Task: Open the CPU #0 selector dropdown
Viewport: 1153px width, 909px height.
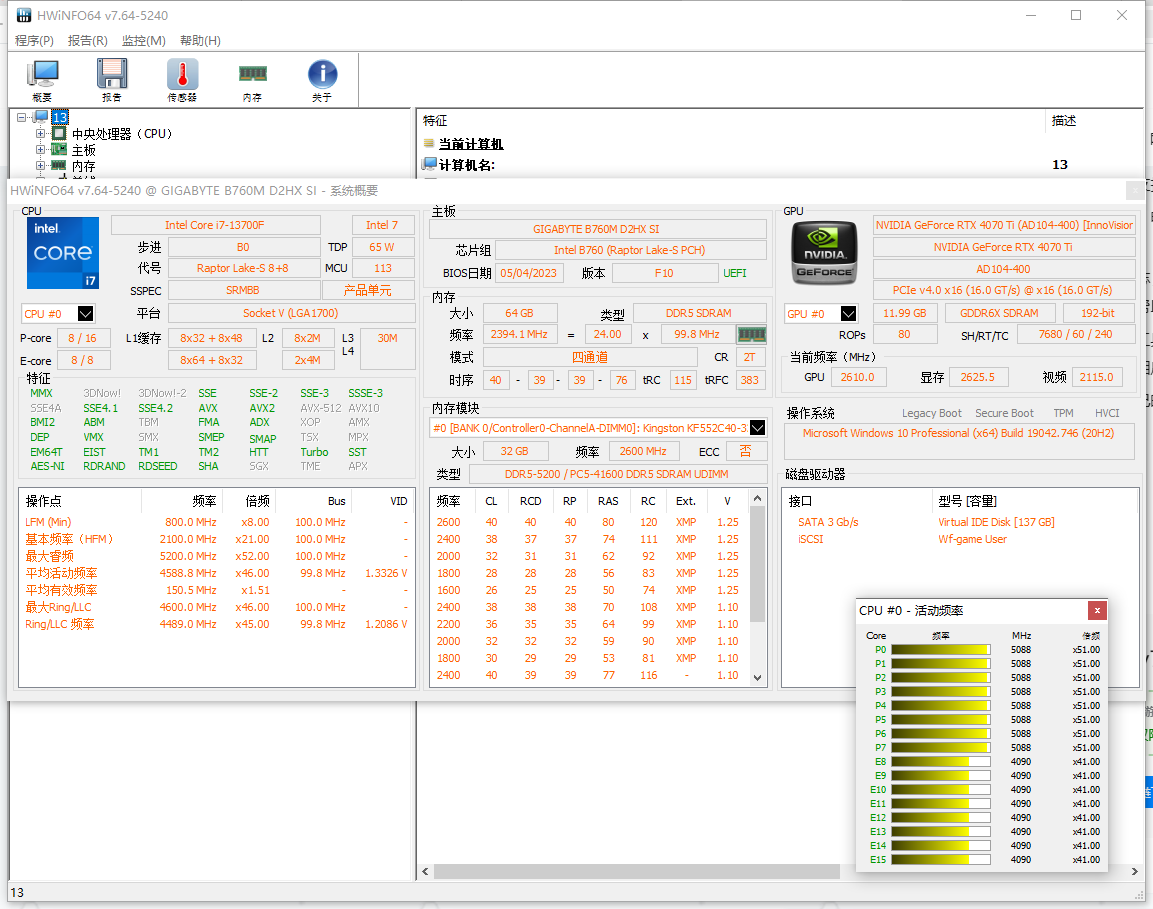Action: (85, 314)
